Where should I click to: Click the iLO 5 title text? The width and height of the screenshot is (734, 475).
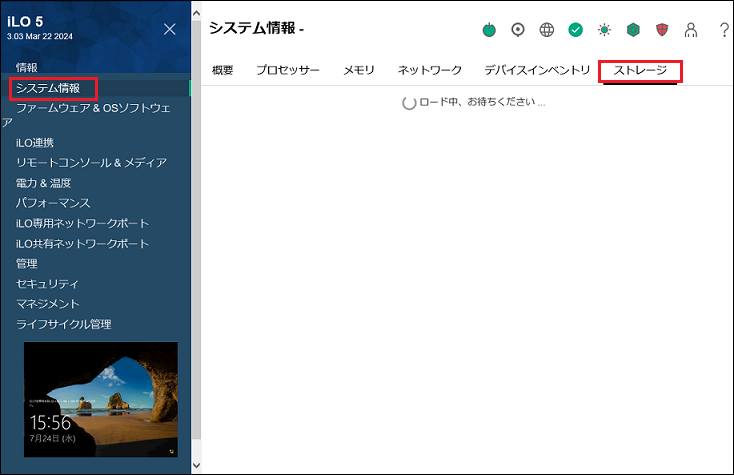click(x=25, y=22)
